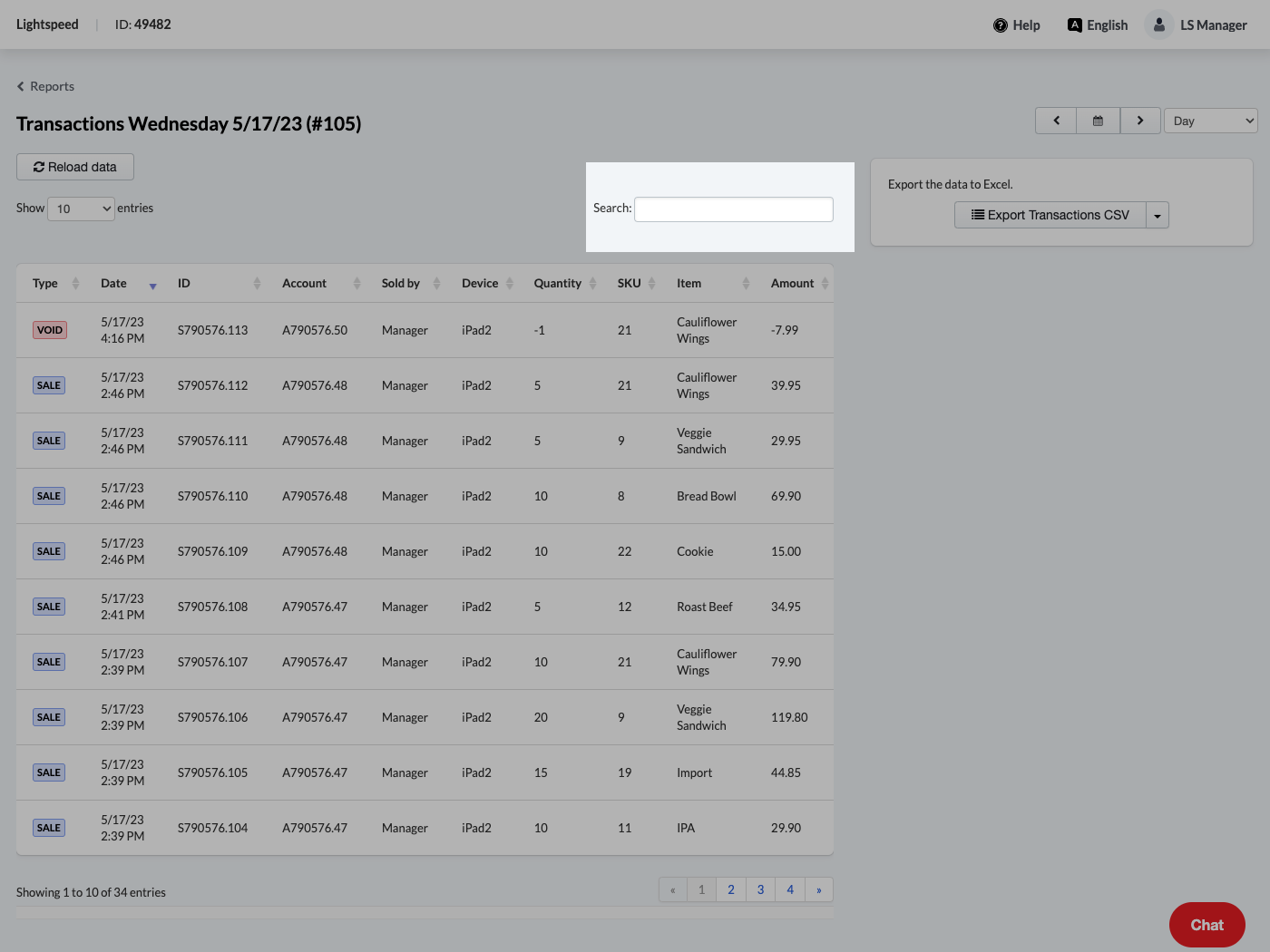Sort table by Type column
The width and height of the screenshot is (1270, 952).
(56, 283)
